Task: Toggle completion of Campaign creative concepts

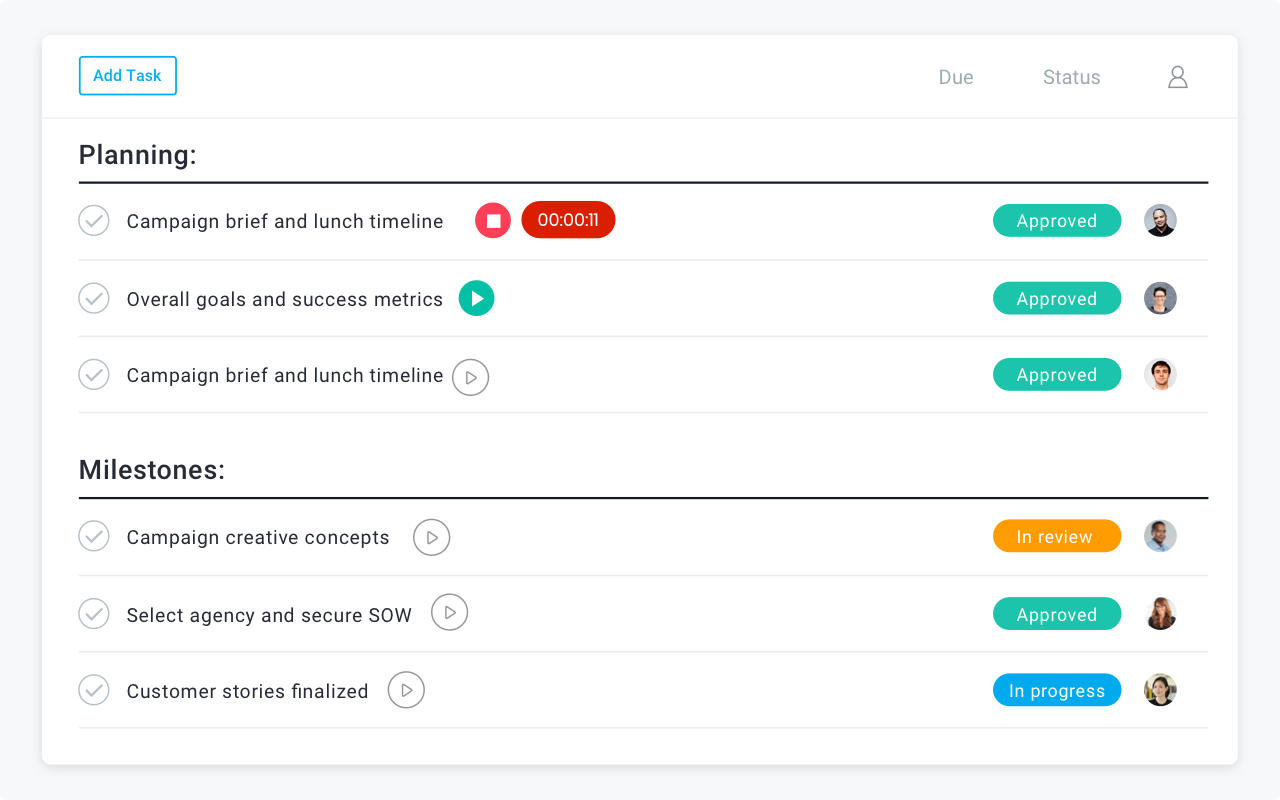Action: click(x=93, y=536)
